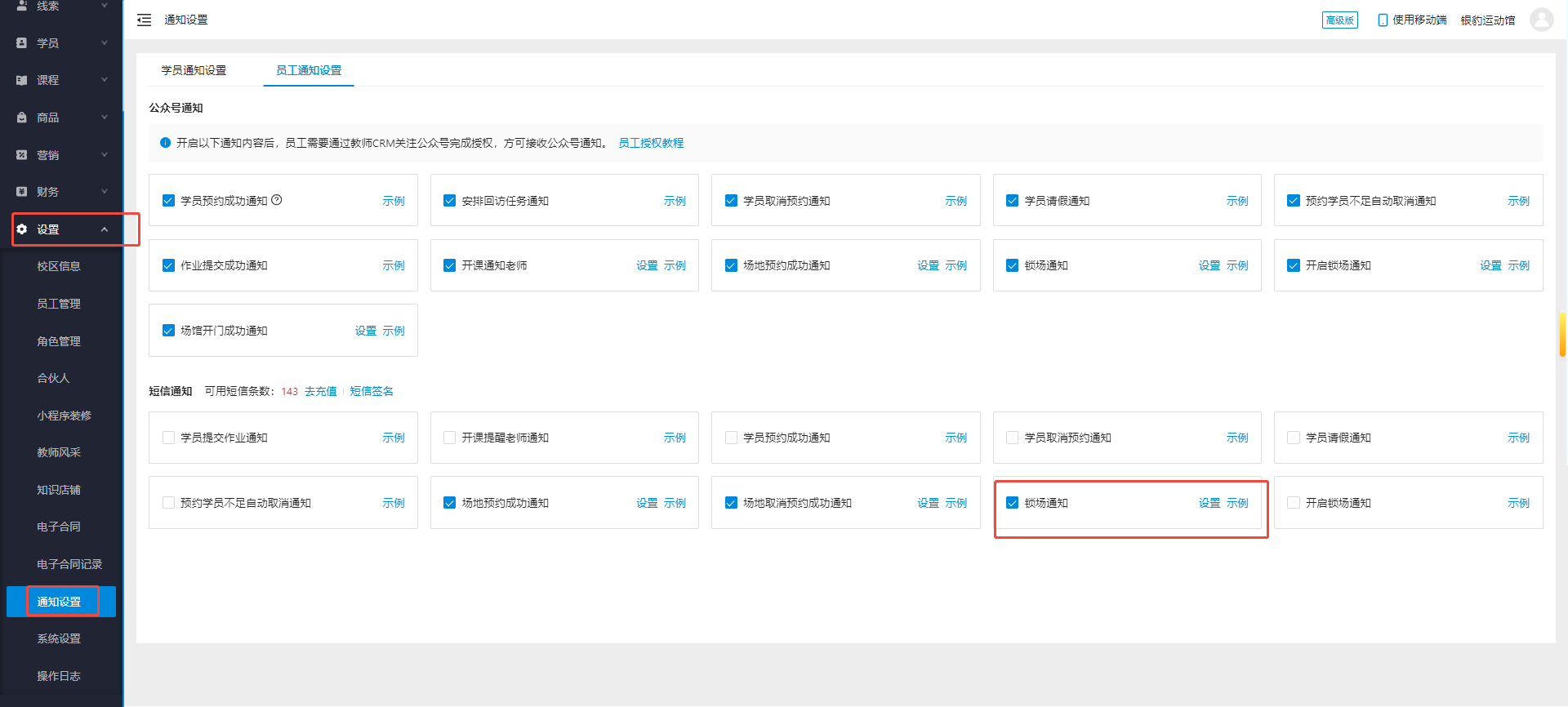This screenshot has height=707, width=1568.
Task: Open the user avatar icon
Action: point(1541,20)
